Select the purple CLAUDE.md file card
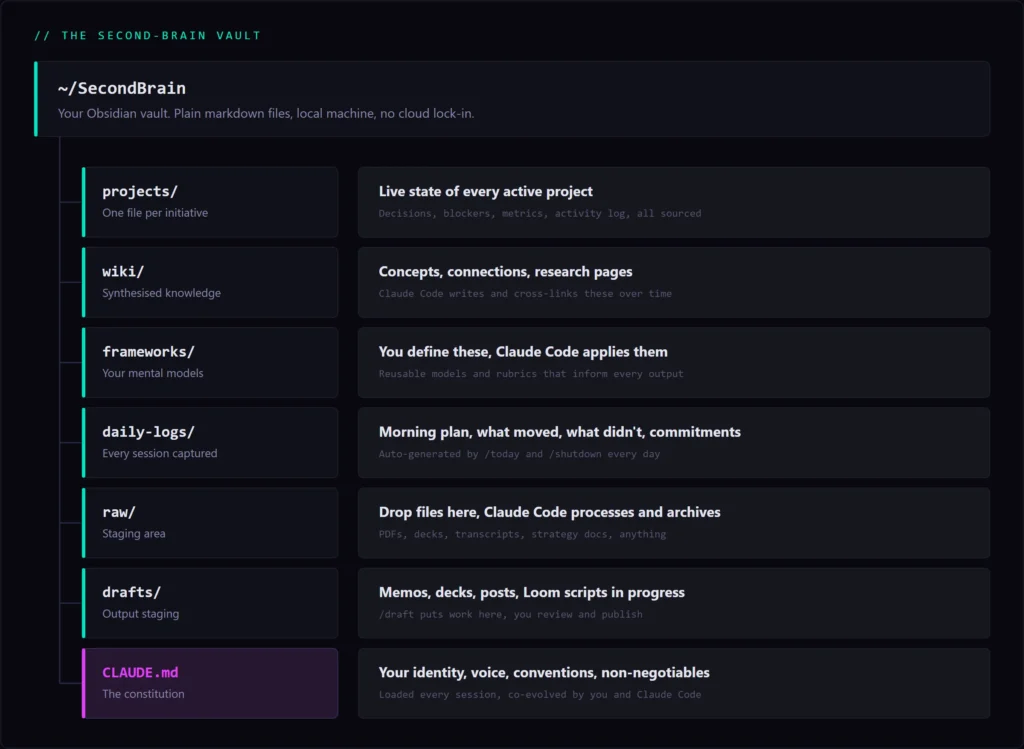 tap(210, 683)
